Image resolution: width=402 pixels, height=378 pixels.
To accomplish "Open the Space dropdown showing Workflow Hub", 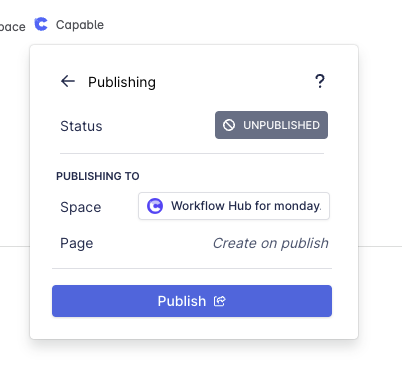I will click(x=234, y=206).
